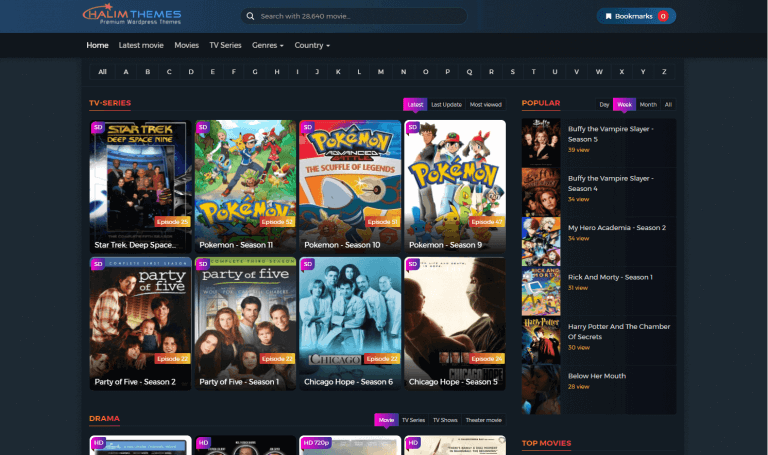Screen dimensions: 768x455
Task: Open the Pokemon - Season 9 poster
Action: [455, 186]
